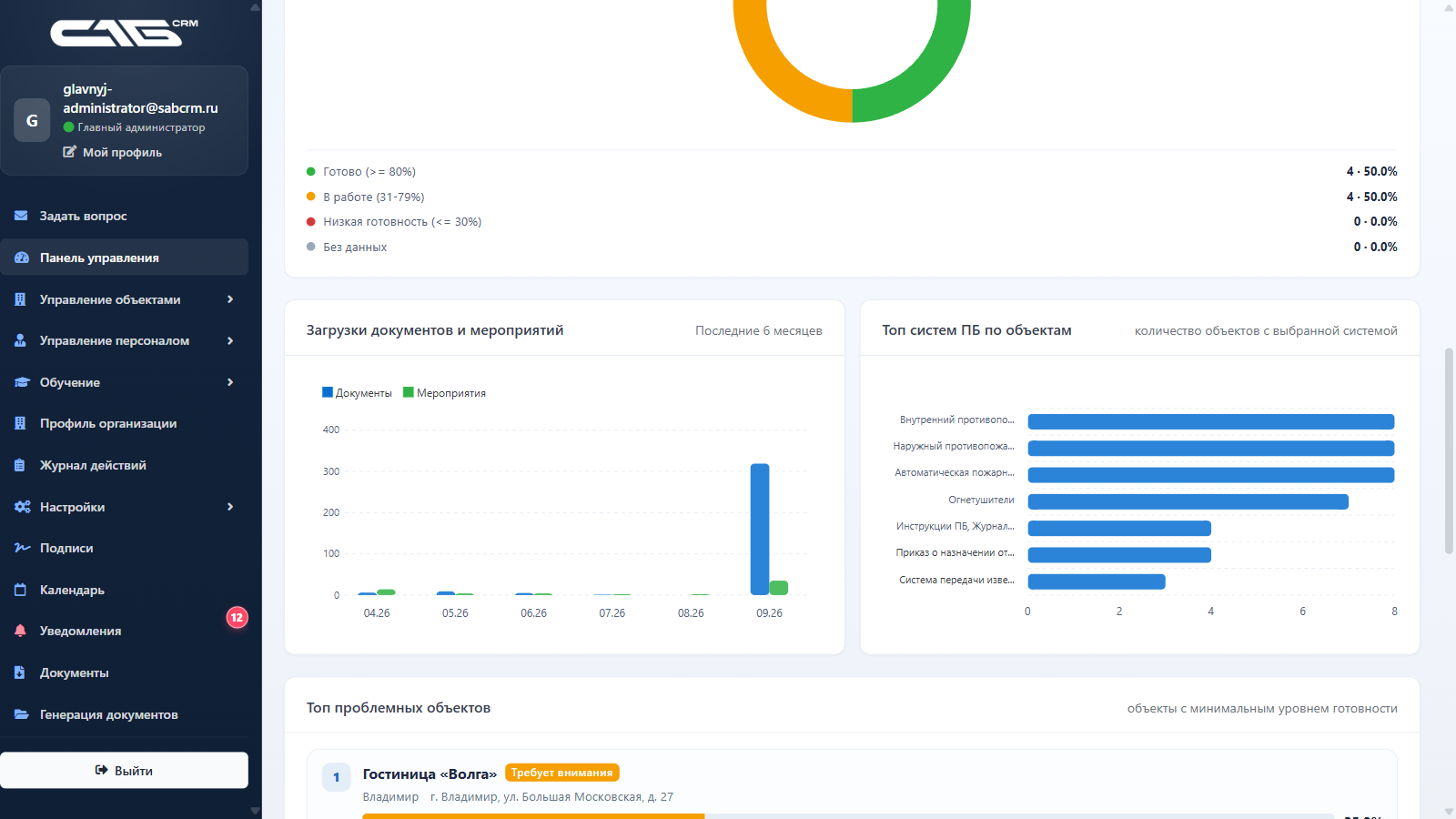Click the envelope icon beside Задать вопрос

[21, 216]
